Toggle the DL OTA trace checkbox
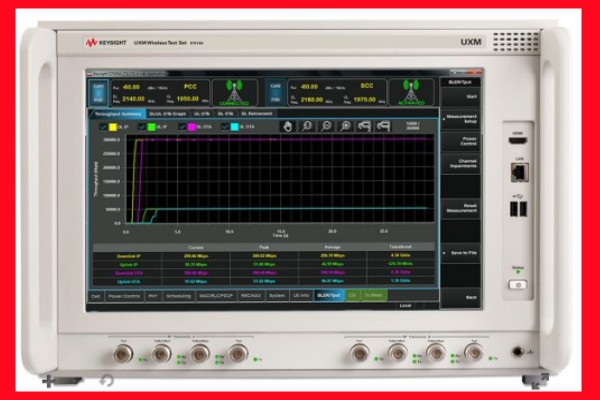 pos(184,127)
